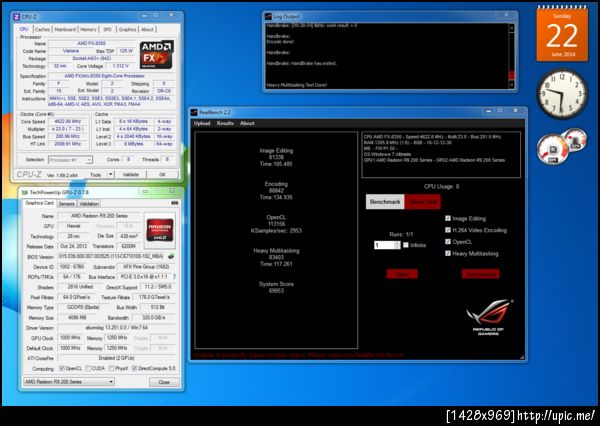This screenshot has width=600, height=426.
Task: Click the 'Heavy Multitasking Test Done!' log line
Action: pyautogui.click(x=297, y=85)
